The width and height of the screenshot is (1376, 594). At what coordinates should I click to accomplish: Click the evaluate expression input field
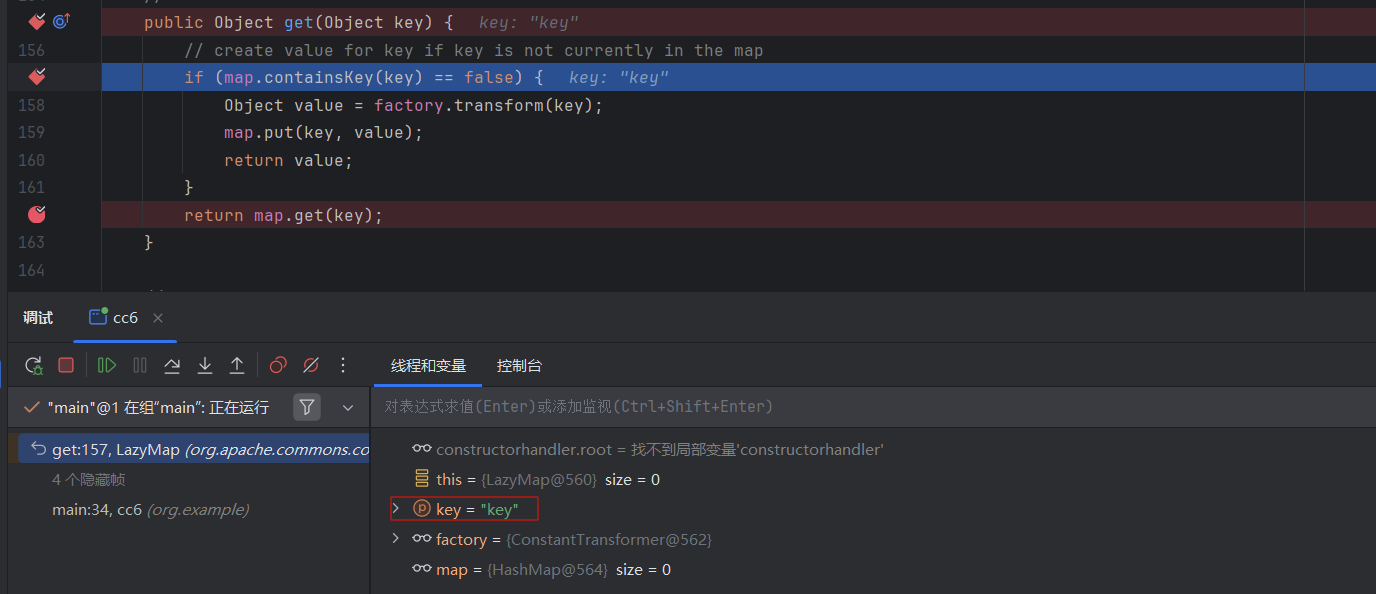click(x=800, y=407)
